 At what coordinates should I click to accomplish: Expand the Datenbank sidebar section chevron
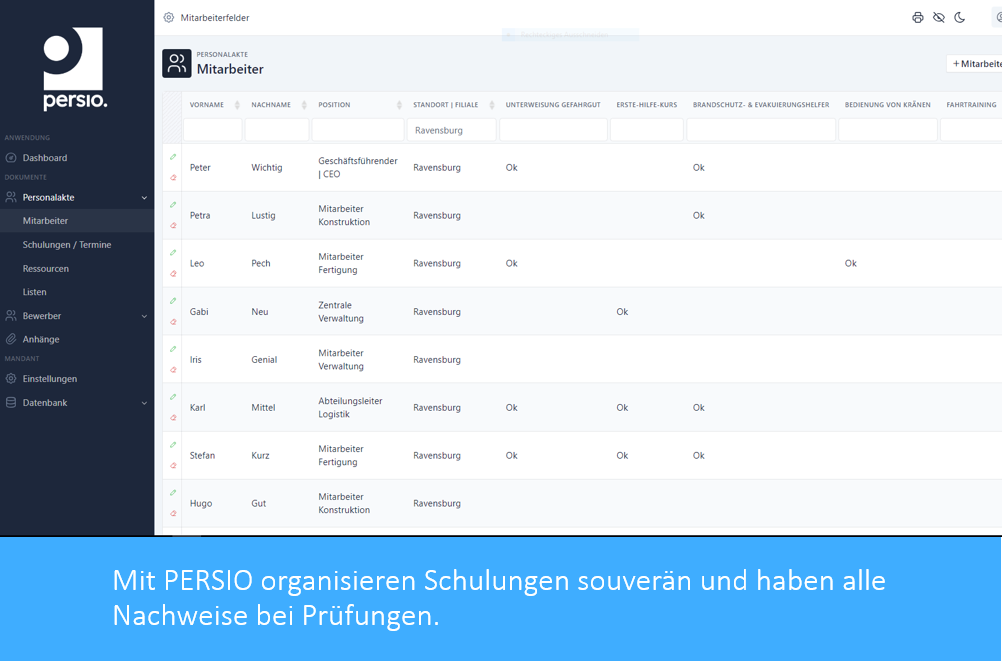point(144,403)
